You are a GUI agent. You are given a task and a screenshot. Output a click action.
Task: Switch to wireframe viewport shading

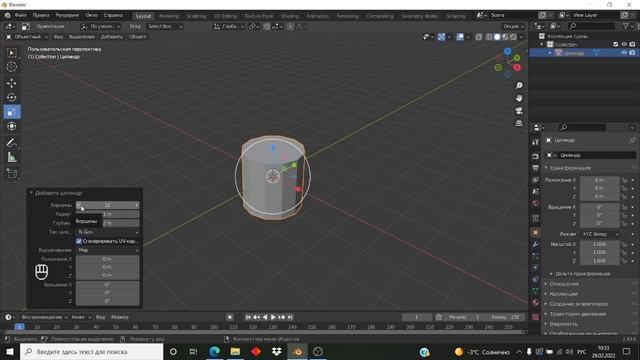pos(489,37)
